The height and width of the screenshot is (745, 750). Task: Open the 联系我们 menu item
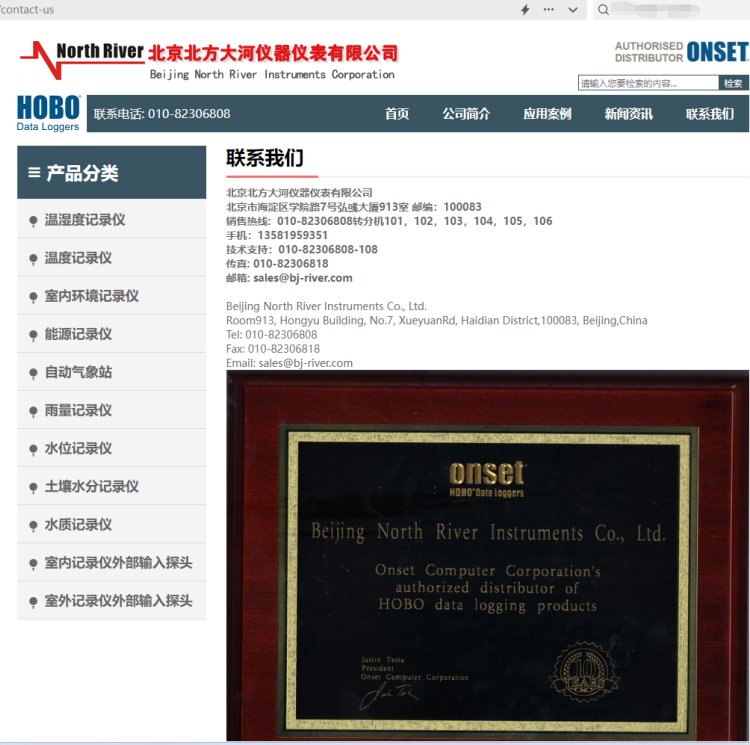click(710, 114)
